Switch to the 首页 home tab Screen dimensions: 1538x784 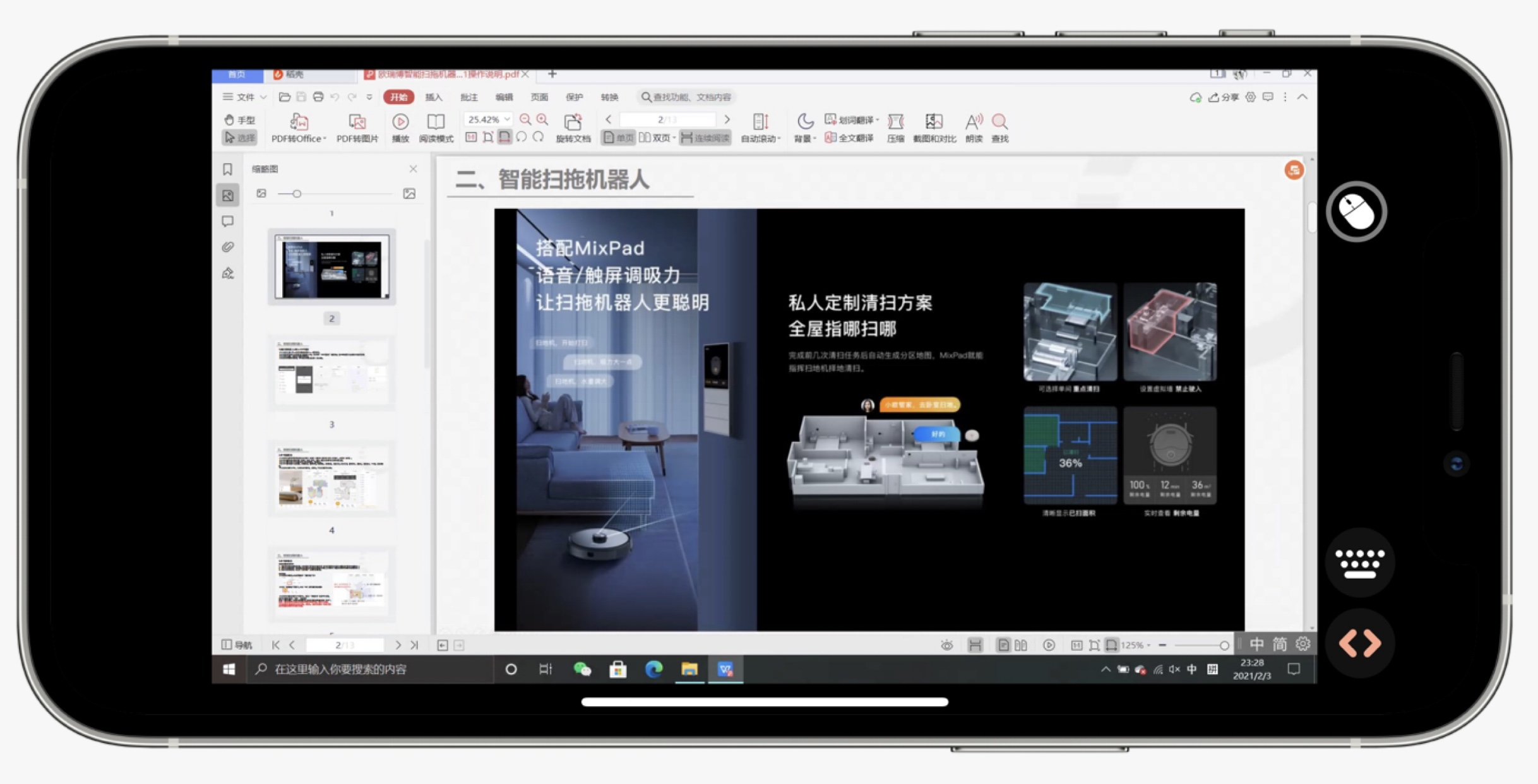click(237, 74)
